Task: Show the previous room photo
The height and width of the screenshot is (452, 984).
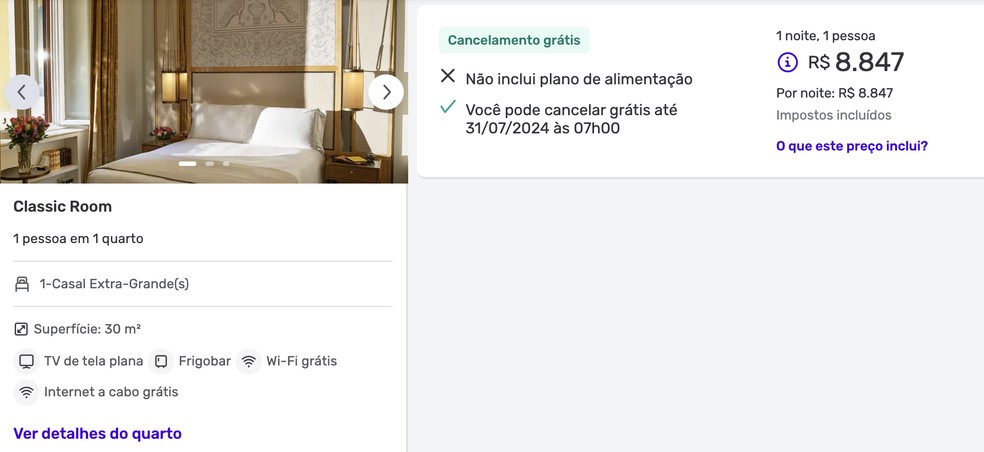Action: [x=21, y=92]
